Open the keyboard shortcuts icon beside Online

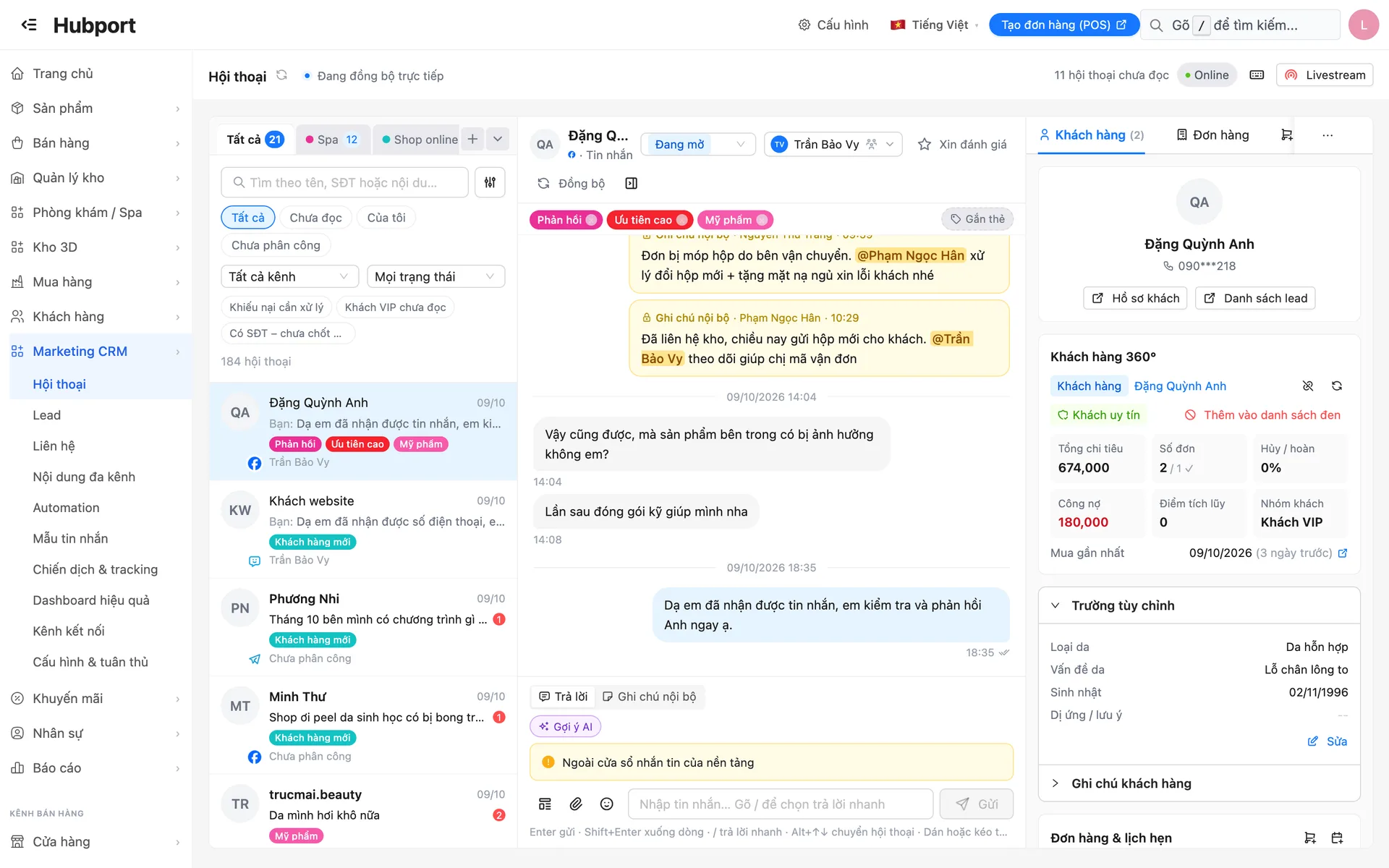pos(1257,75)
